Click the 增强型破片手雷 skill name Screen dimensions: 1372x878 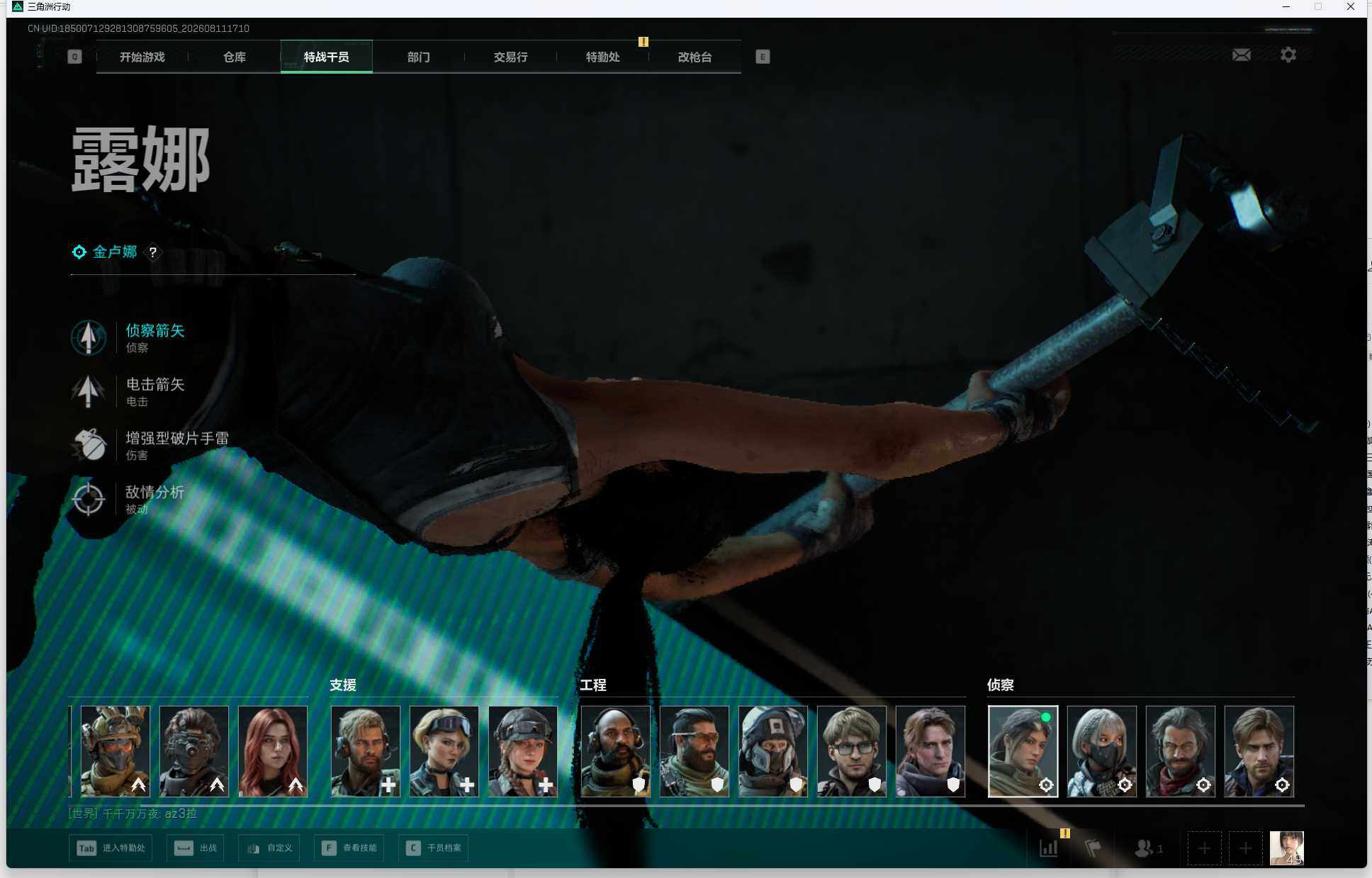[177, 439]
